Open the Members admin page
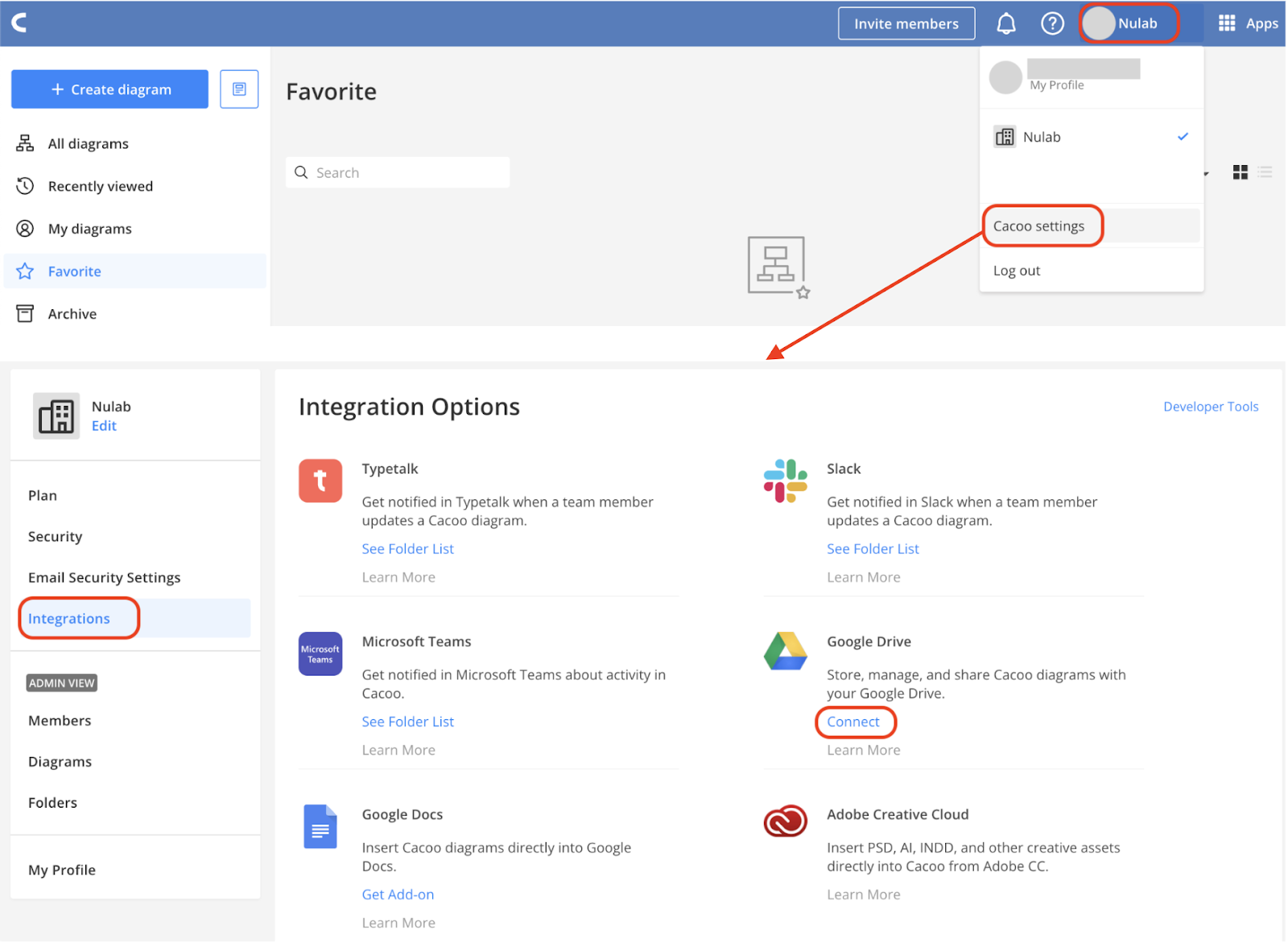This screenshot has width=1288, height=943. coord(60,721)
